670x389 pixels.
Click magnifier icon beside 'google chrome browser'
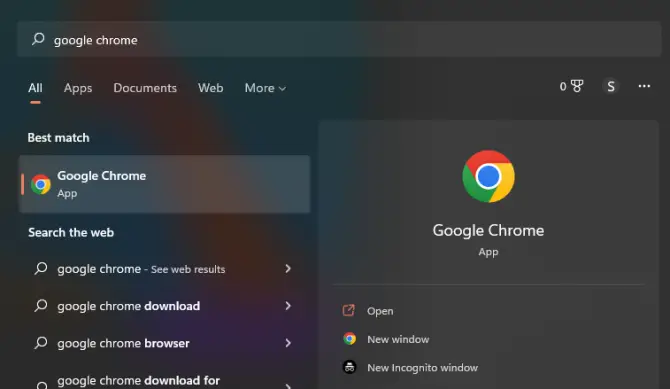[41, 343]
